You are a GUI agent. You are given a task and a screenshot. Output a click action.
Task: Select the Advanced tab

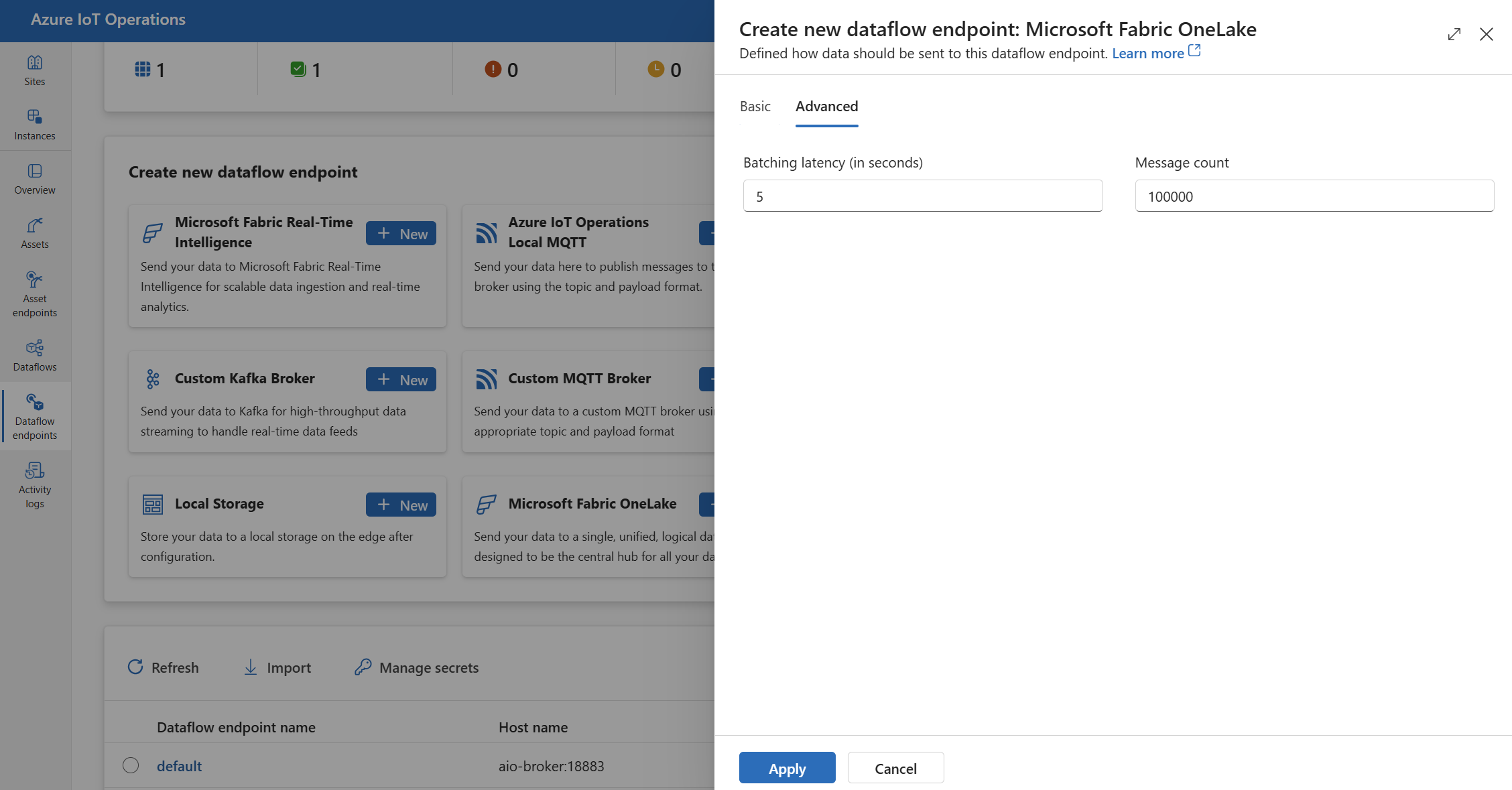pos(826,105)
